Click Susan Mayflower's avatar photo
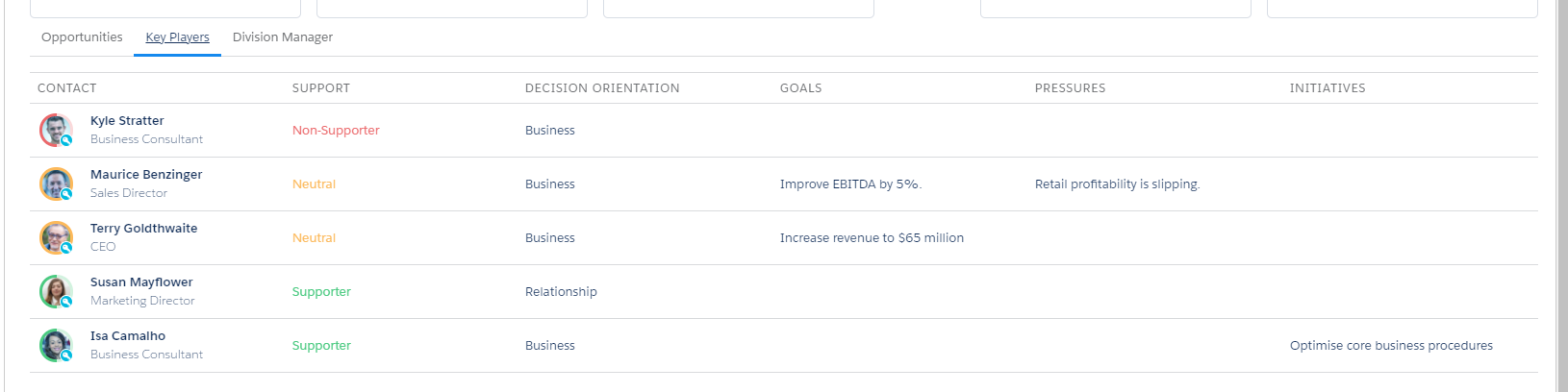 click(x=56, y=291)
